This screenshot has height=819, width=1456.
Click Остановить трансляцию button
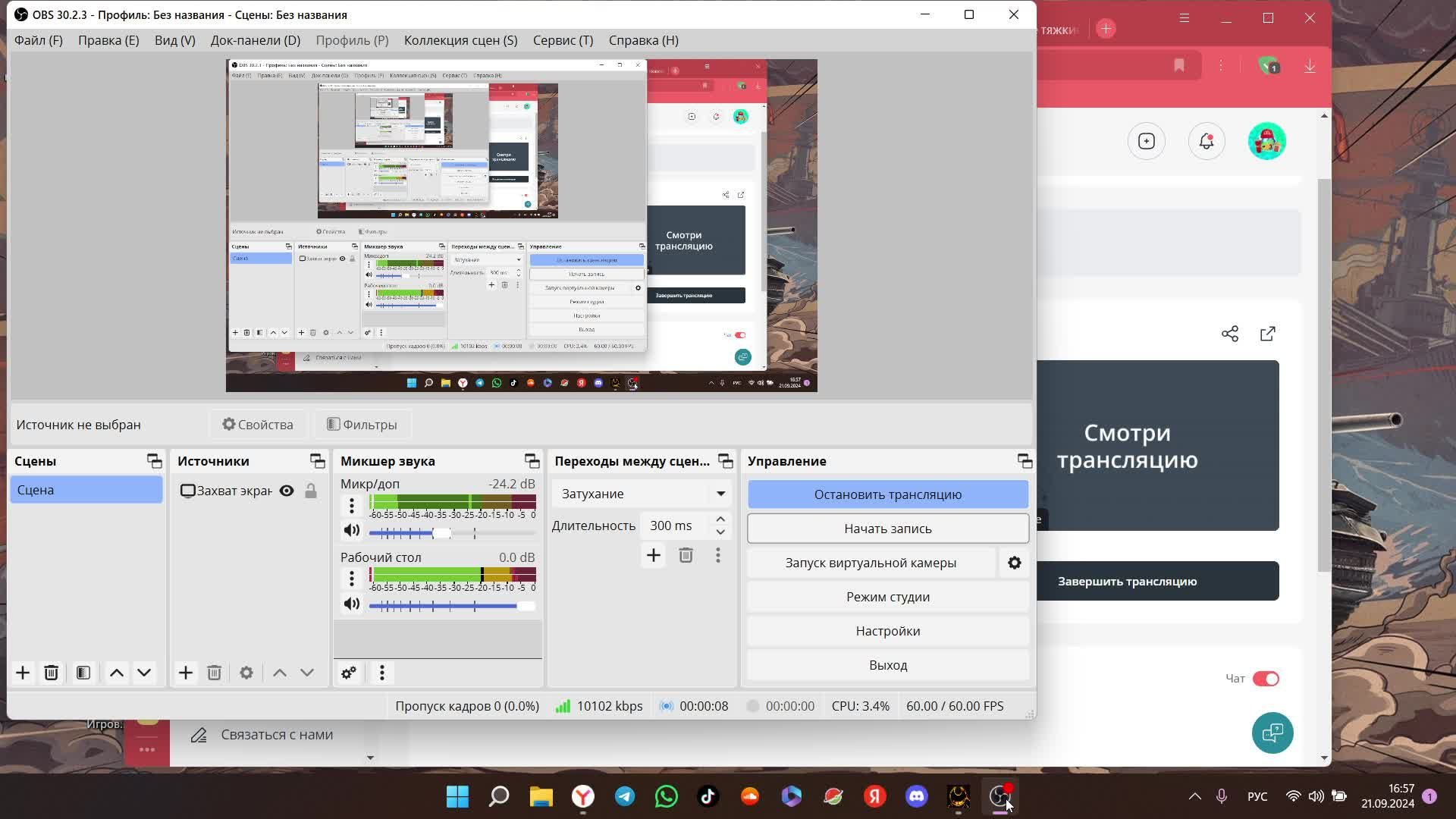click(x=887, y=494)
